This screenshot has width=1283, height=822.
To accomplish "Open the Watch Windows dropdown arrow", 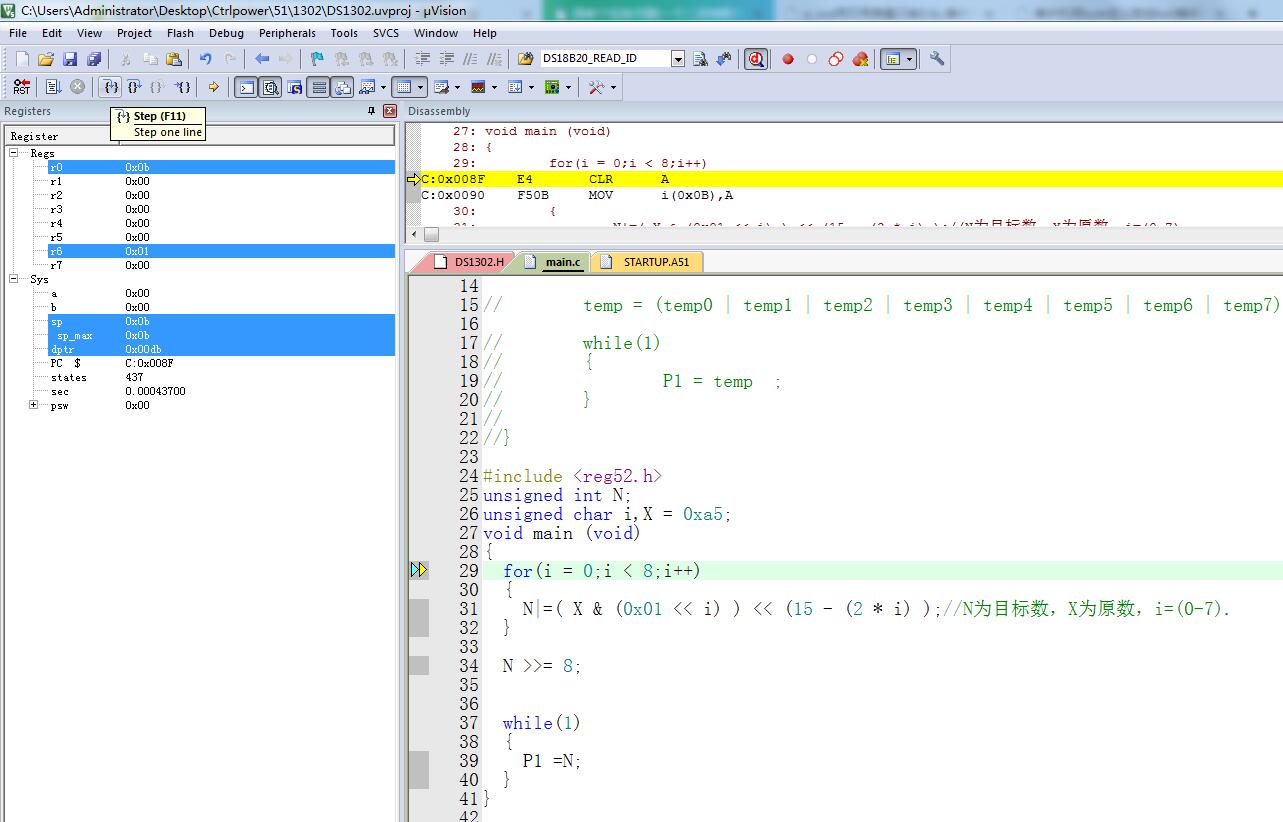I will point(383,87).
